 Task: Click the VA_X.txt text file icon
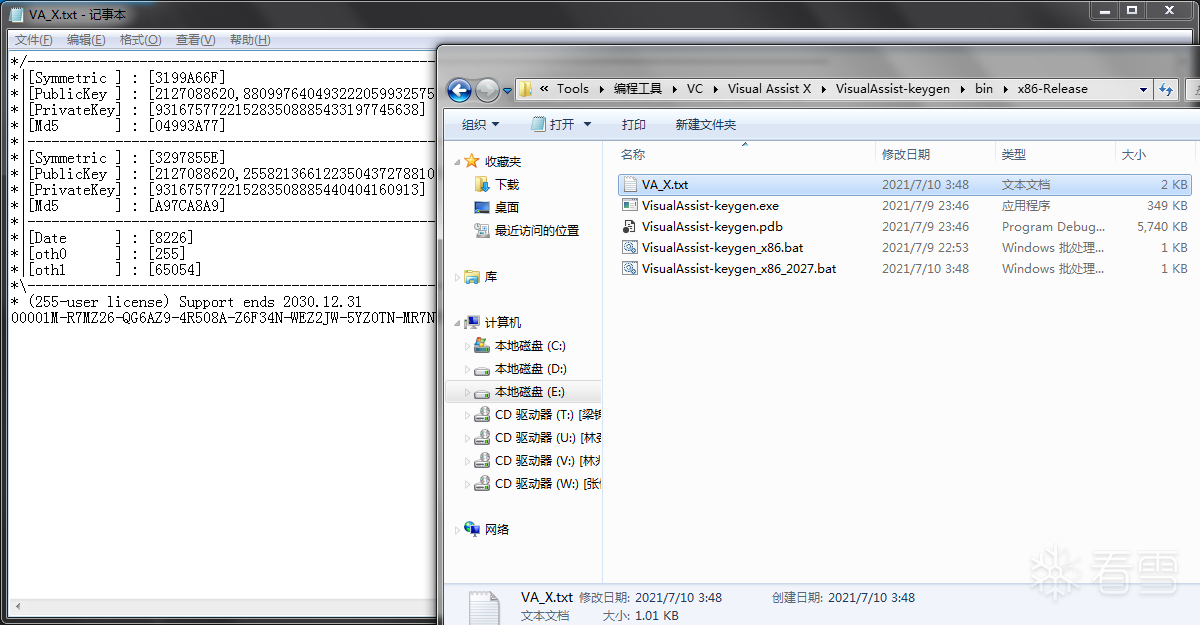tap(629, 185)
